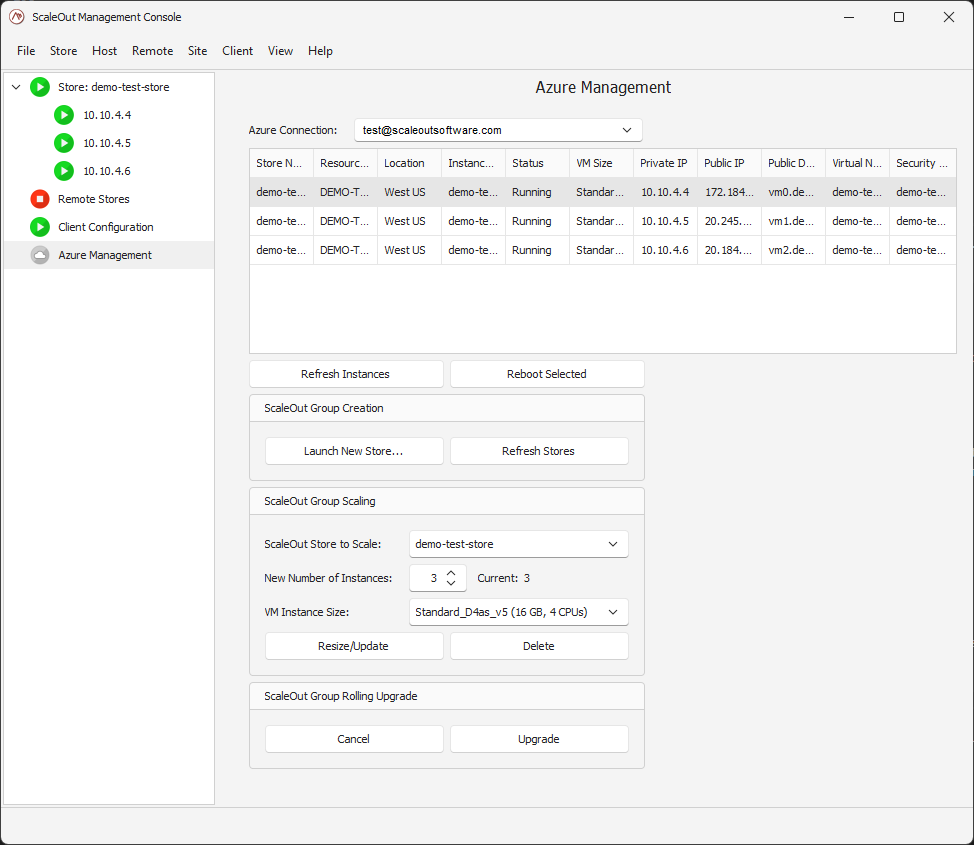Open the Help menu
The image size is (974, 845).
tap(320, 51)
